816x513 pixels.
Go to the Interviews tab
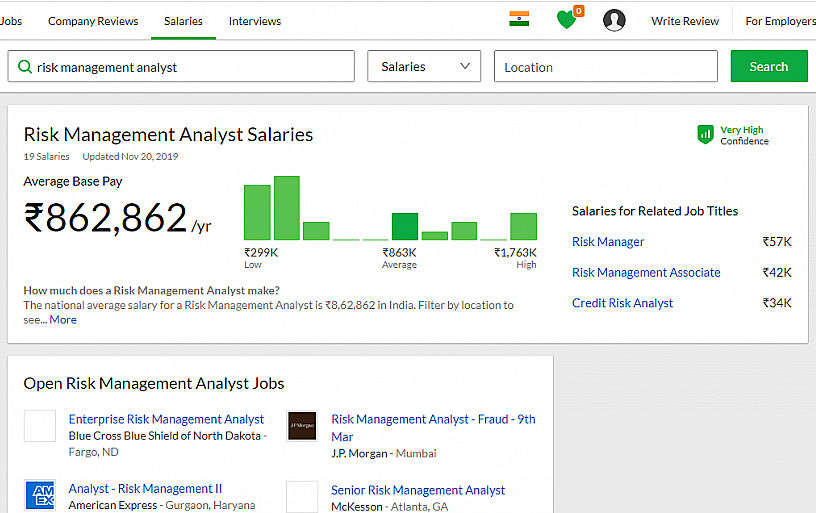254,21
